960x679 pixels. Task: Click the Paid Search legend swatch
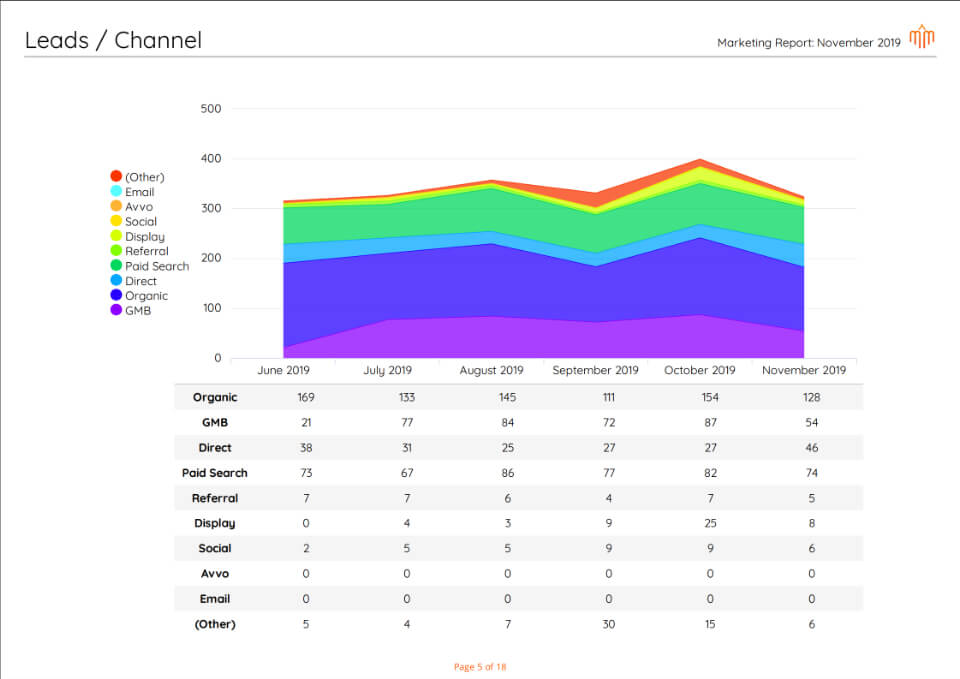(116, 265)
